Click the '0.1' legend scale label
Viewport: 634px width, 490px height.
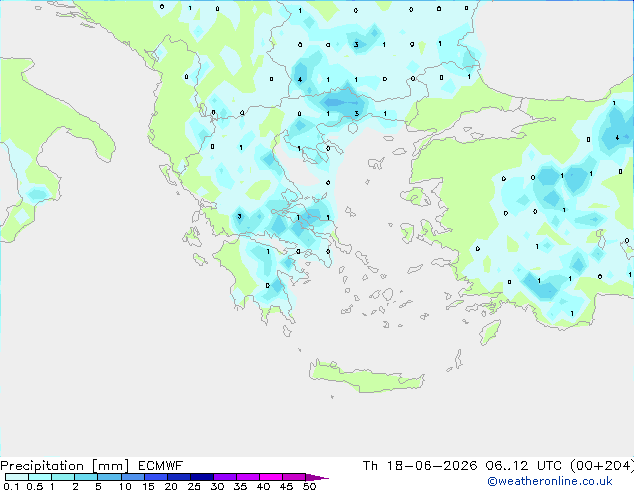click(x=10, y=486)
